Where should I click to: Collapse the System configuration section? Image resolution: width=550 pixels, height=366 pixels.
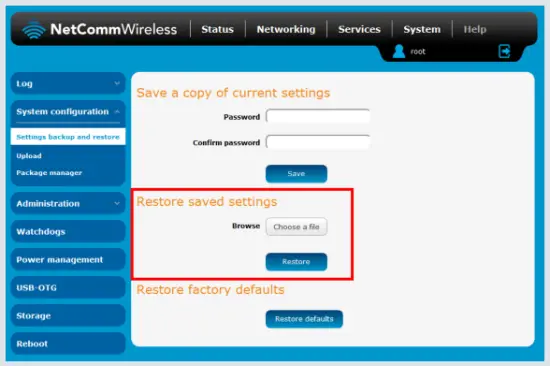coord(68,112)
